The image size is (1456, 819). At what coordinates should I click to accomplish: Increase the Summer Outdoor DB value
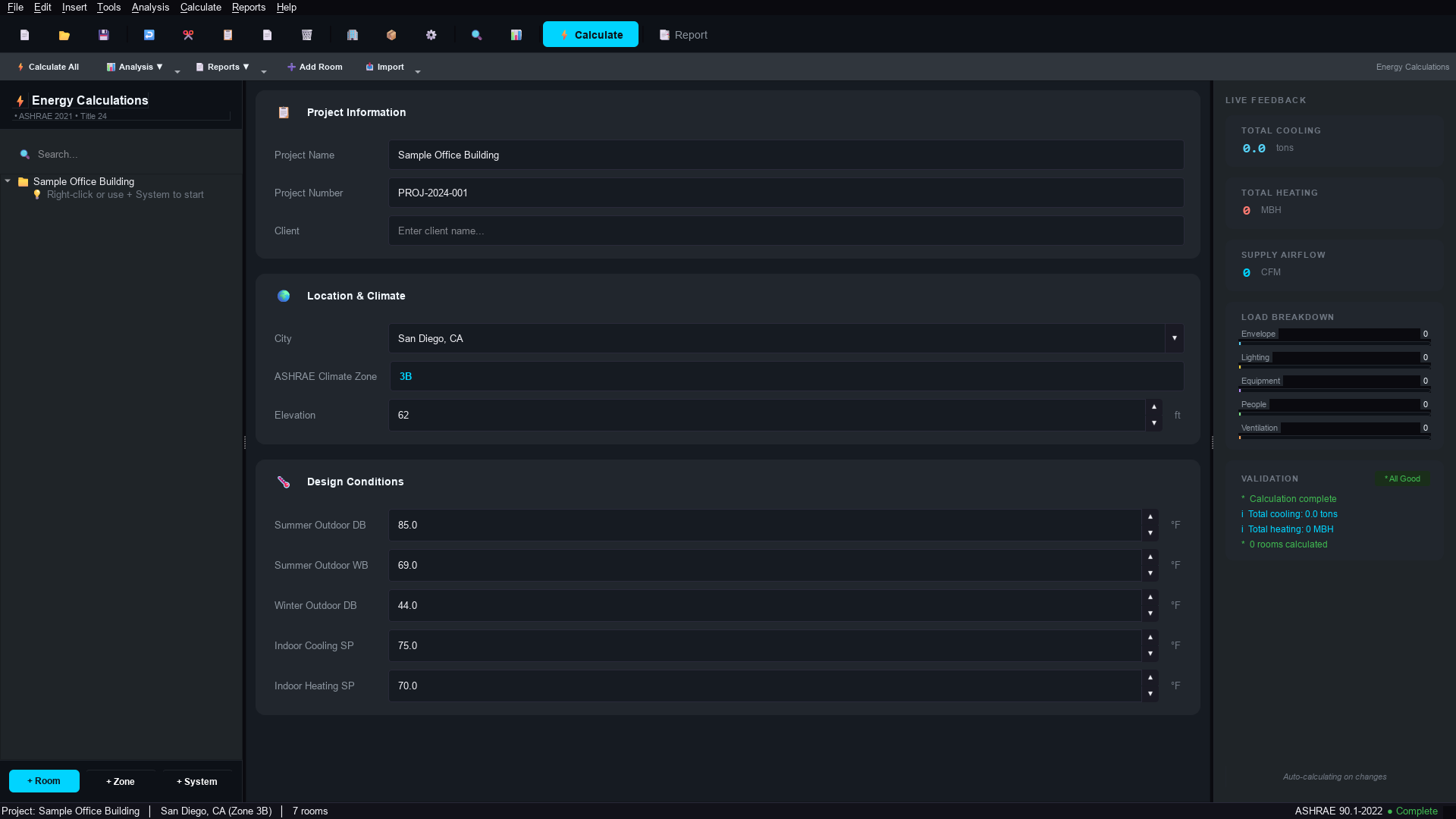[1150, 517]
